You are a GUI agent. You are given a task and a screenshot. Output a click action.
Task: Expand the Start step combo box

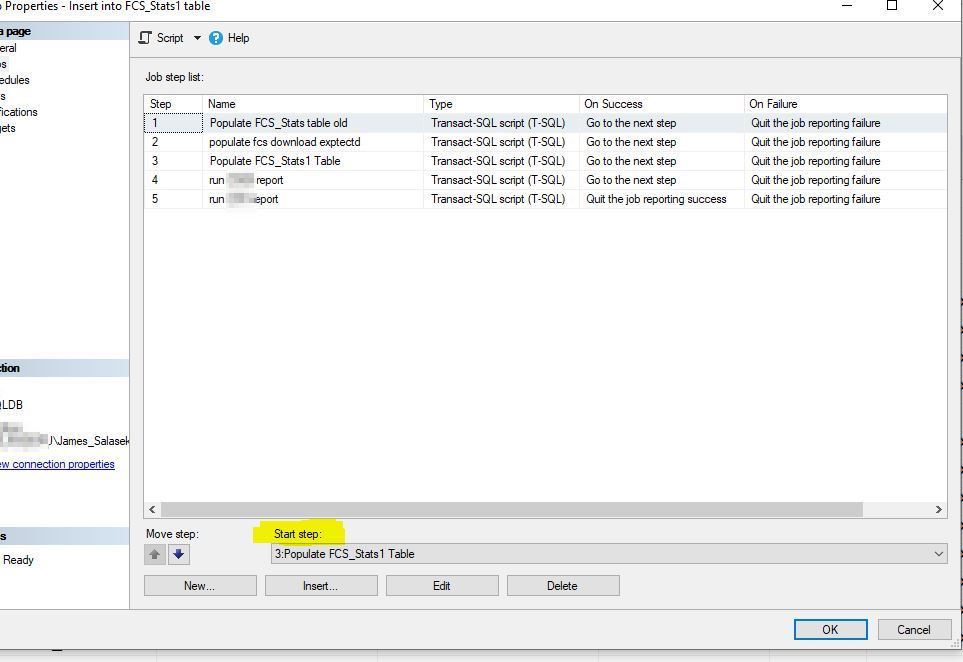(x=938, y=554)
